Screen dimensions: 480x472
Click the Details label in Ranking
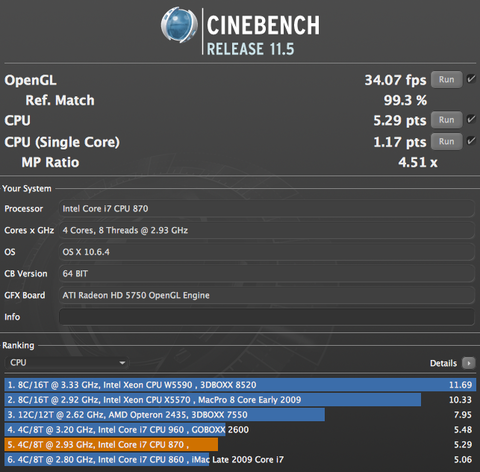443,363
